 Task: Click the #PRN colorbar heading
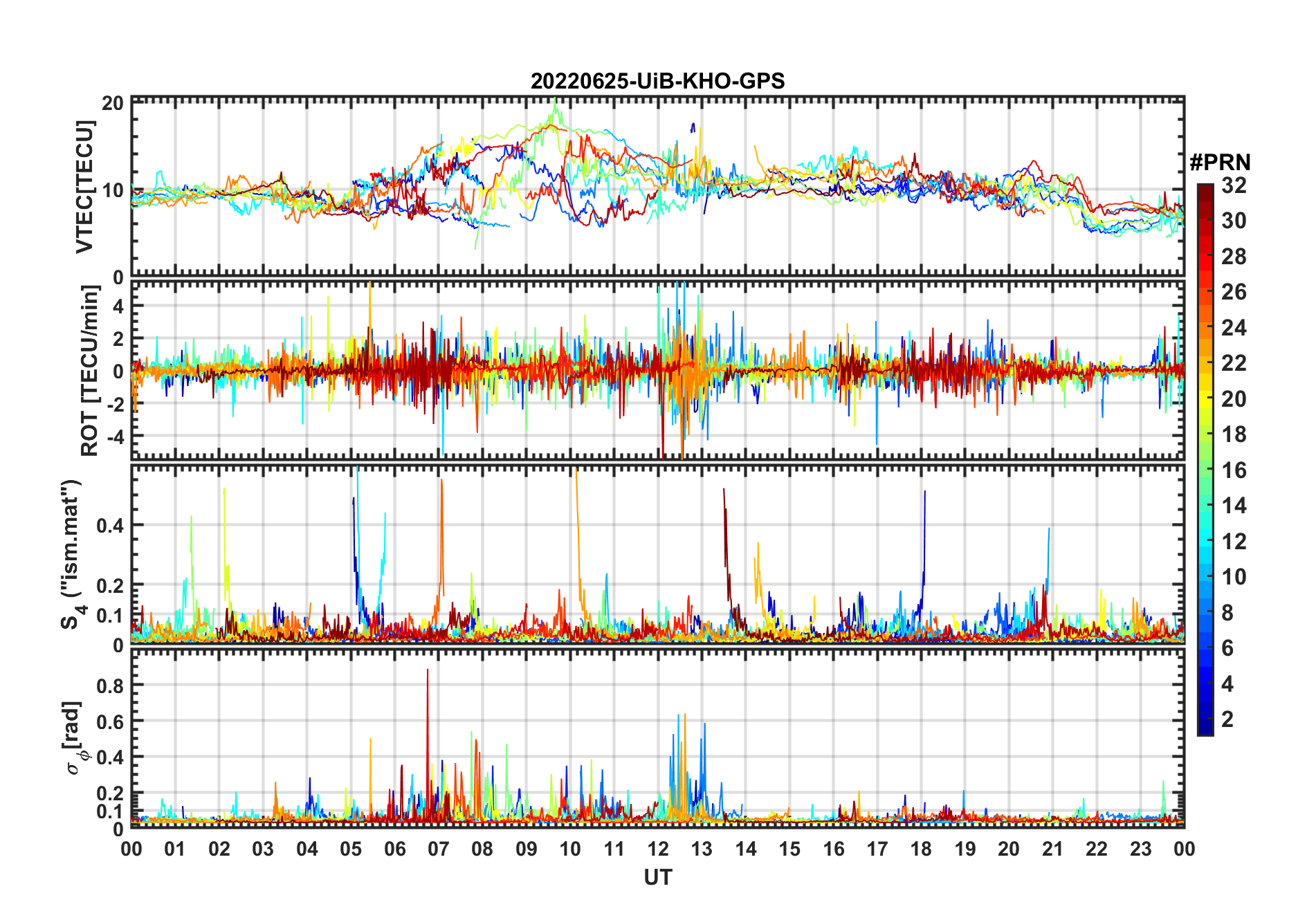[x=1220, y=163]
